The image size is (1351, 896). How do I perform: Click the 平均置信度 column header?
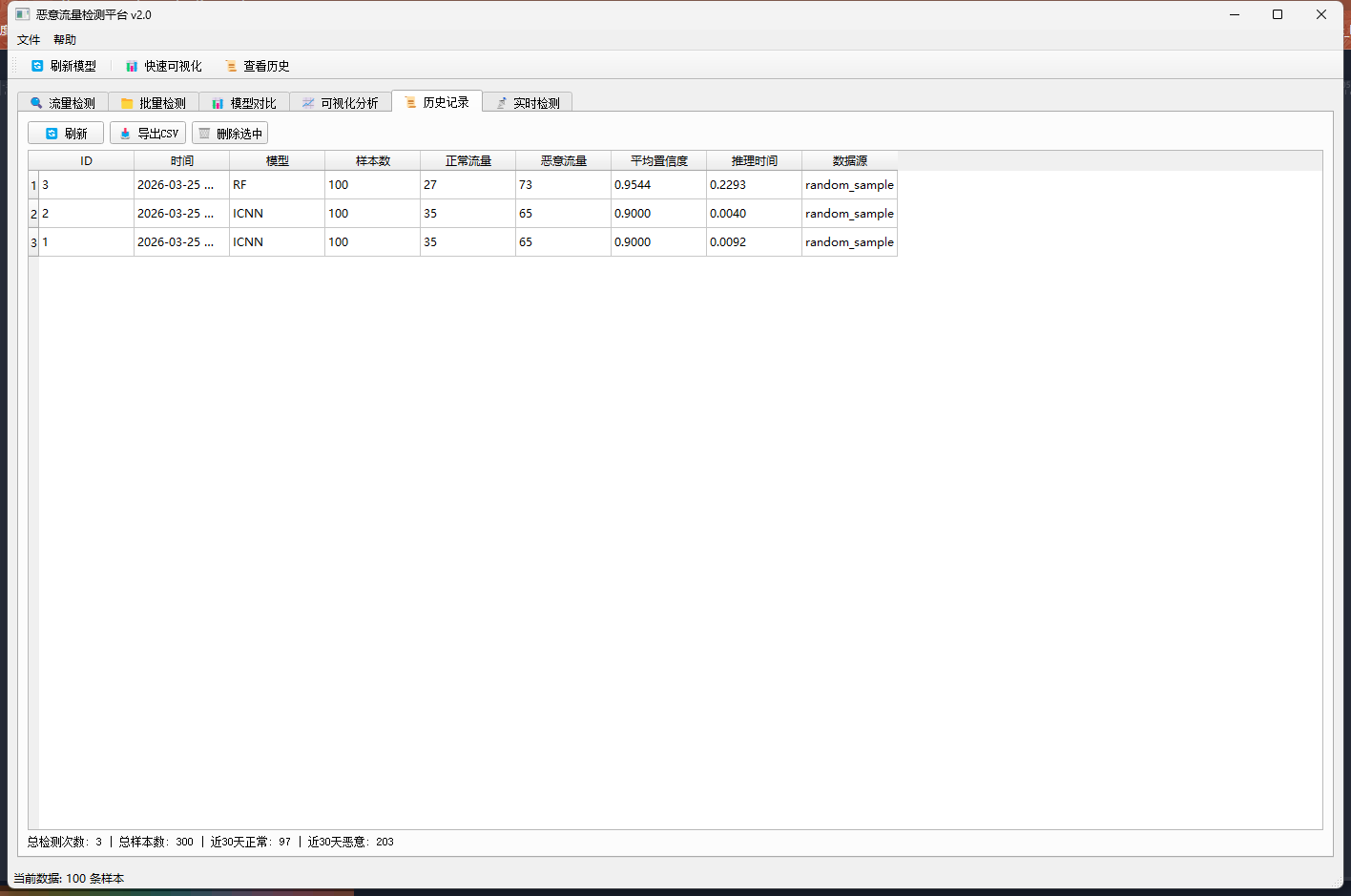click(659, 160)
